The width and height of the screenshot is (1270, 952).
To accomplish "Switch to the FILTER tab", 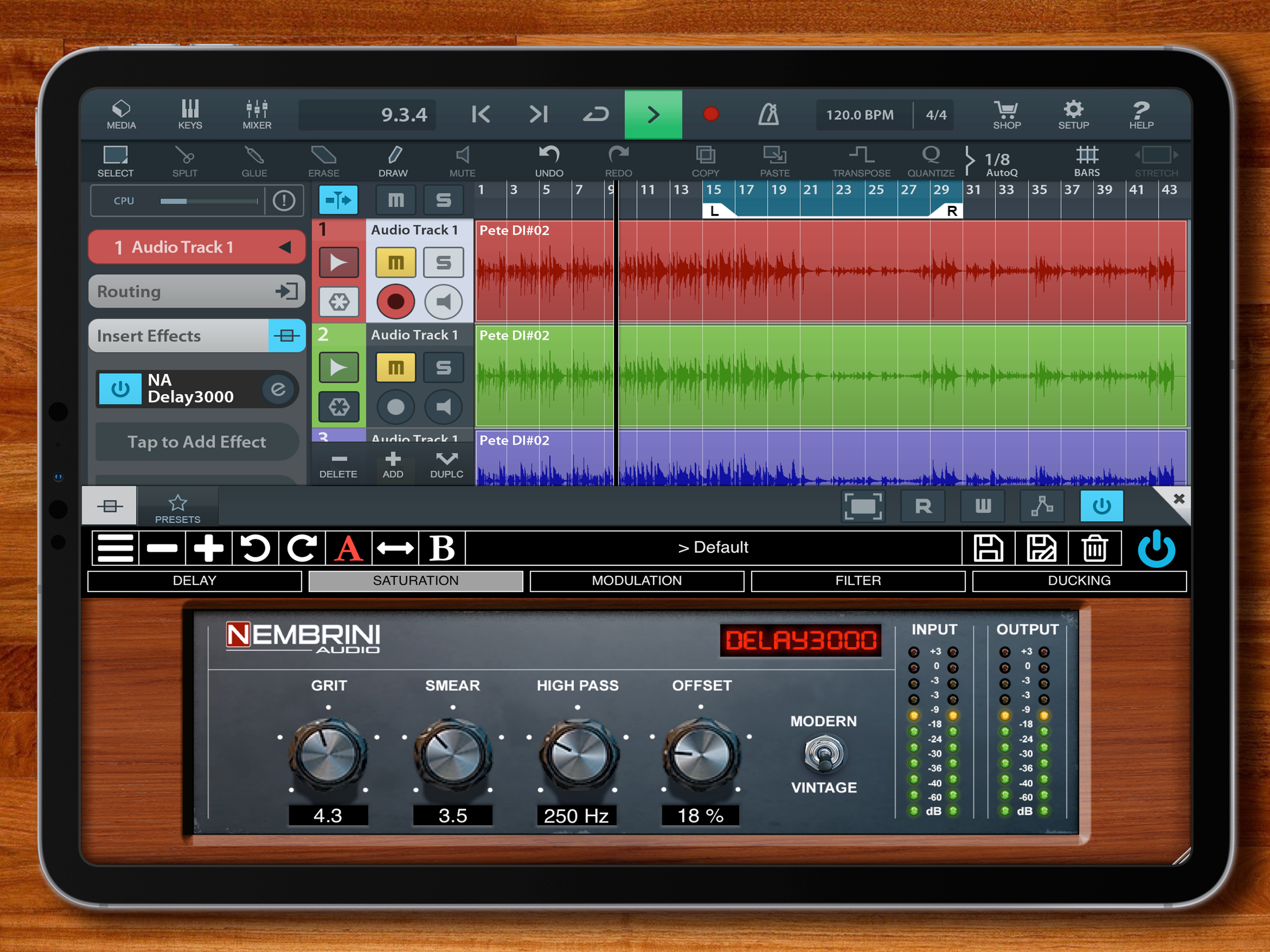I will (858, 581).
